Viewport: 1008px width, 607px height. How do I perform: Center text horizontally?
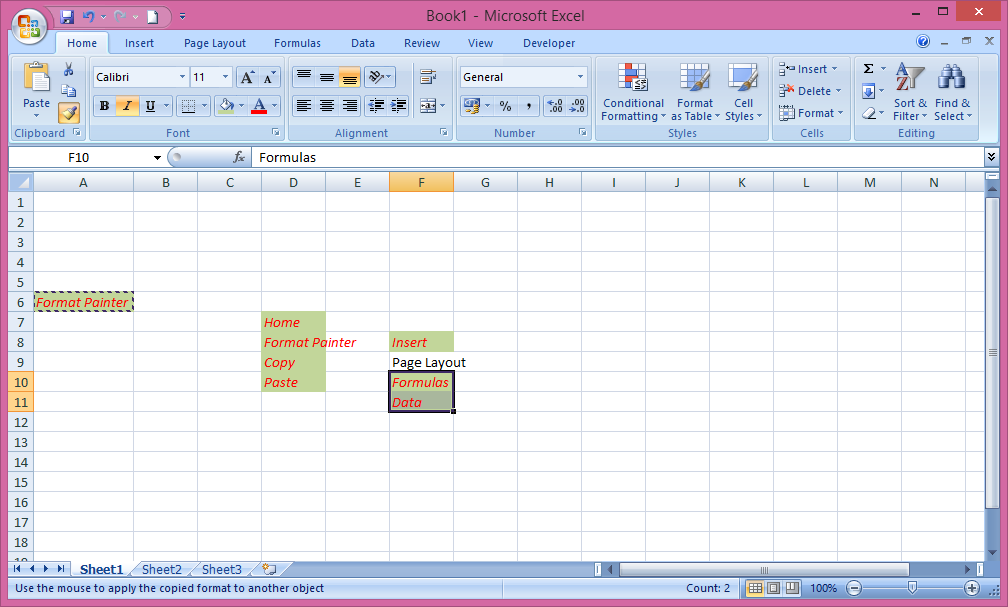[x=327, y=106]
